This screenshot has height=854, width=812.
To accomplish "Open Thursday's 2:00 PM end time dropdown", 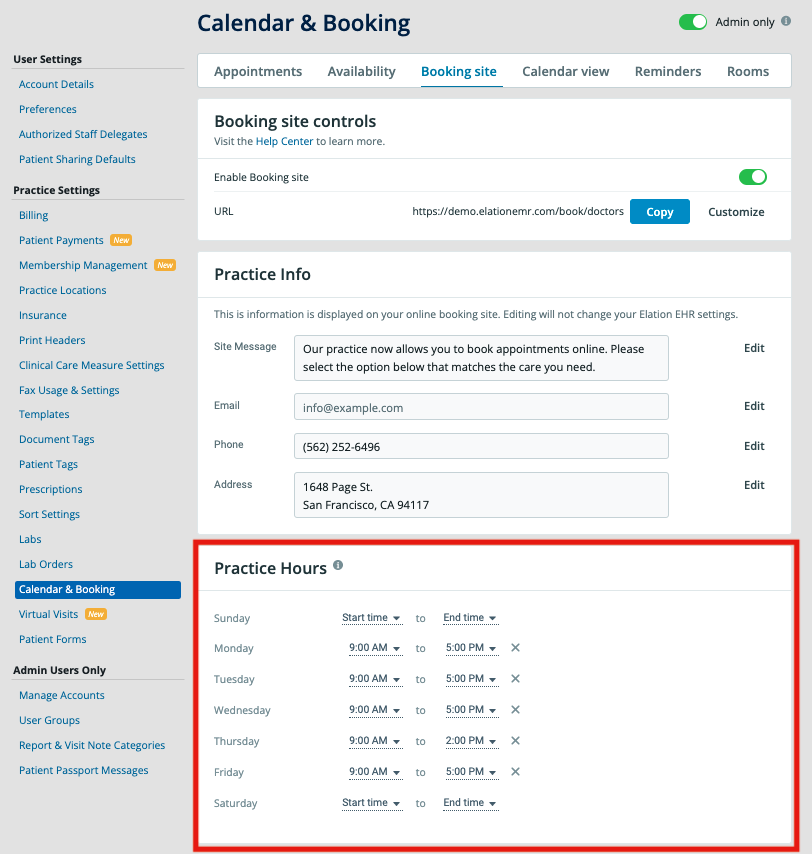I will (x=470, y=741).
